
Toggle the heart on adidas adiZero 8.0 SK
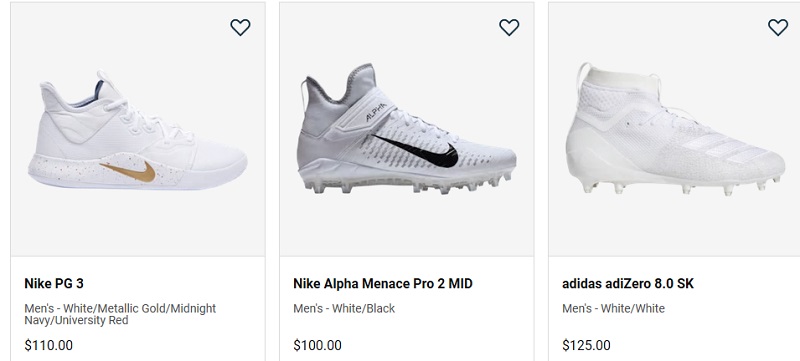[x=778, y=27]
